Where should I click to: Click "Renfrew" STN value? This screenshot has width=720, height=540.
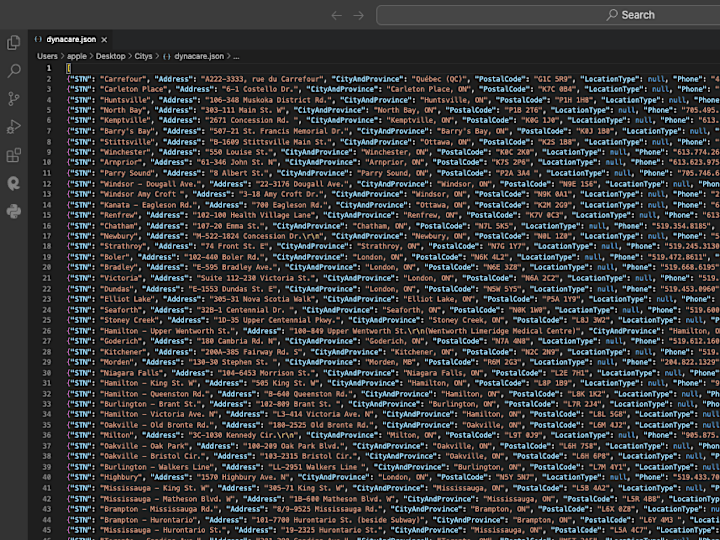coord(119,215)
